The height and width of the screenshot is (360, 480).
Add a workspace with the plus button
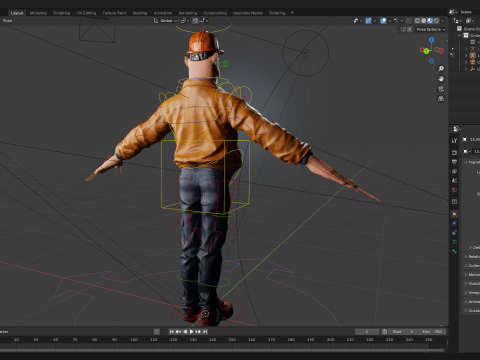pos(292,13)
